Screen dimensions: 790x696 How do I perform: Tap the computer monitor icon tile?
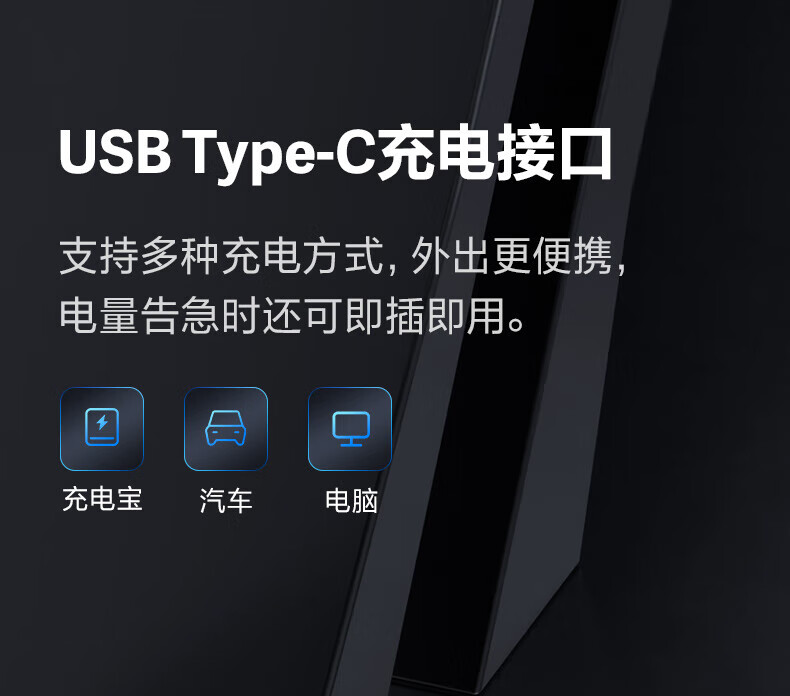[x=350, y=429]
